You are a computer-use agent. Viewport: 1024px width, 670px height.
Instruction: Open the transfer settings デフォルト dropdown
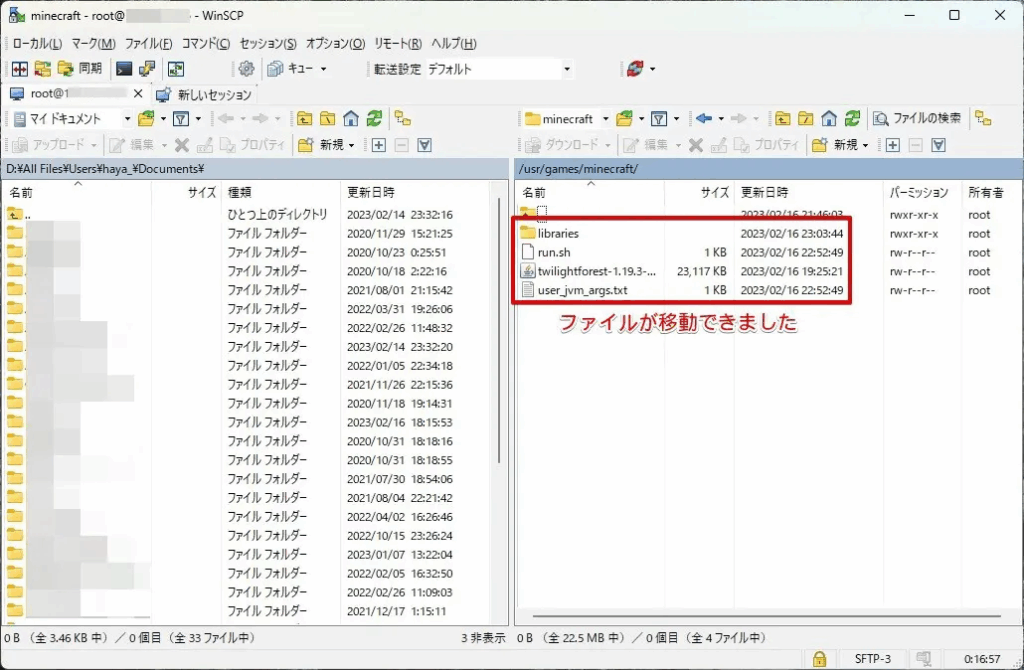pyautogui.click(x=566, y=69)
